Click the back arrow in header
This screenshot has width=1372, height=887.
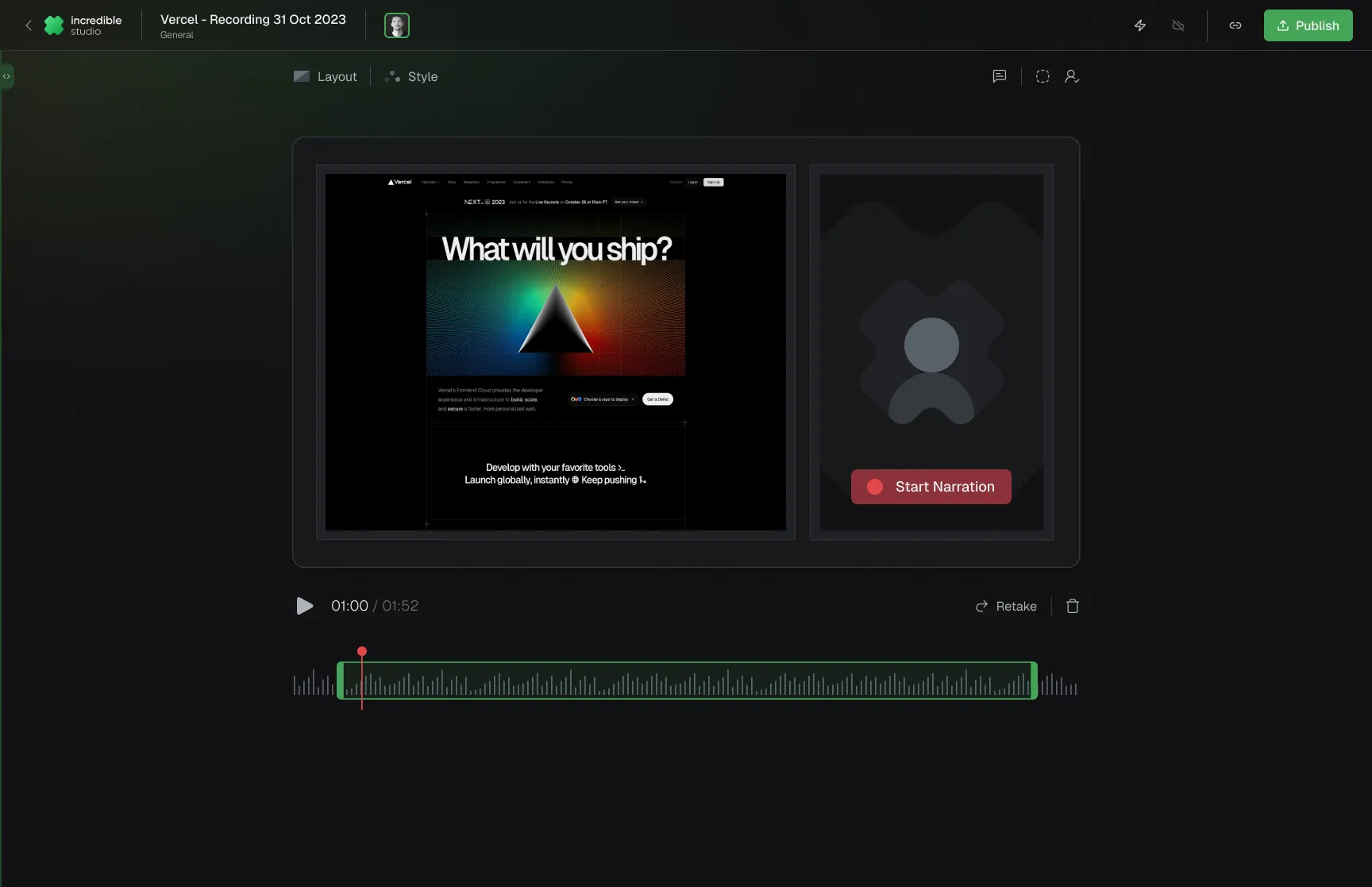(29, 25)
